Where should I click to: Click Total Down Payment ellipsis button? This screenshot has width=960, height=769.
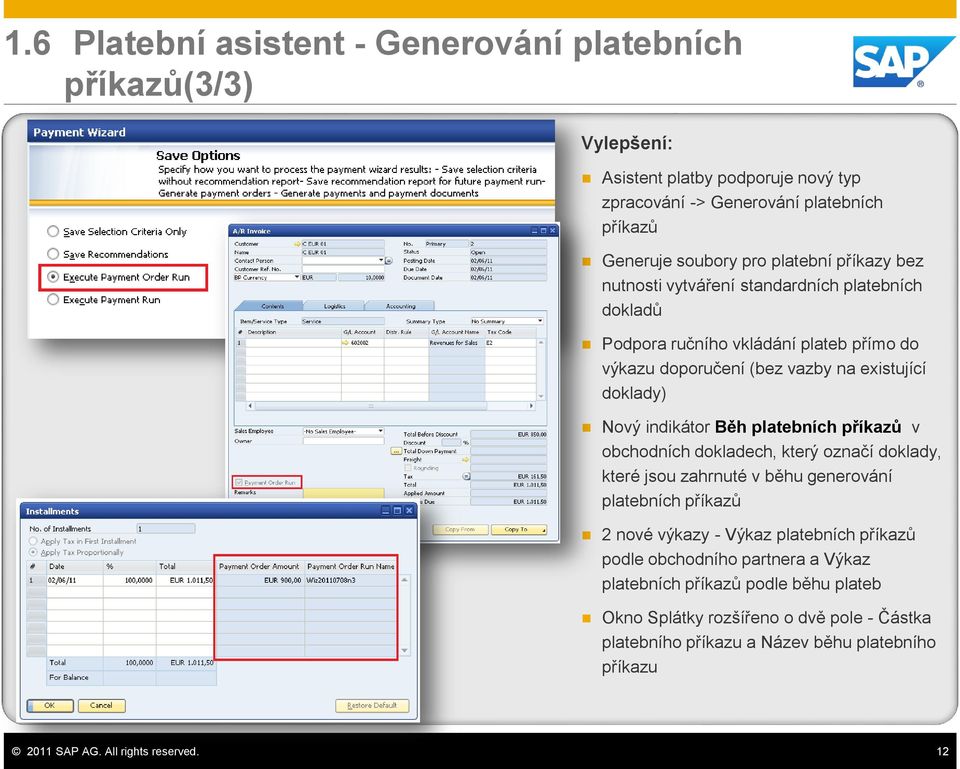pos(396,451)
